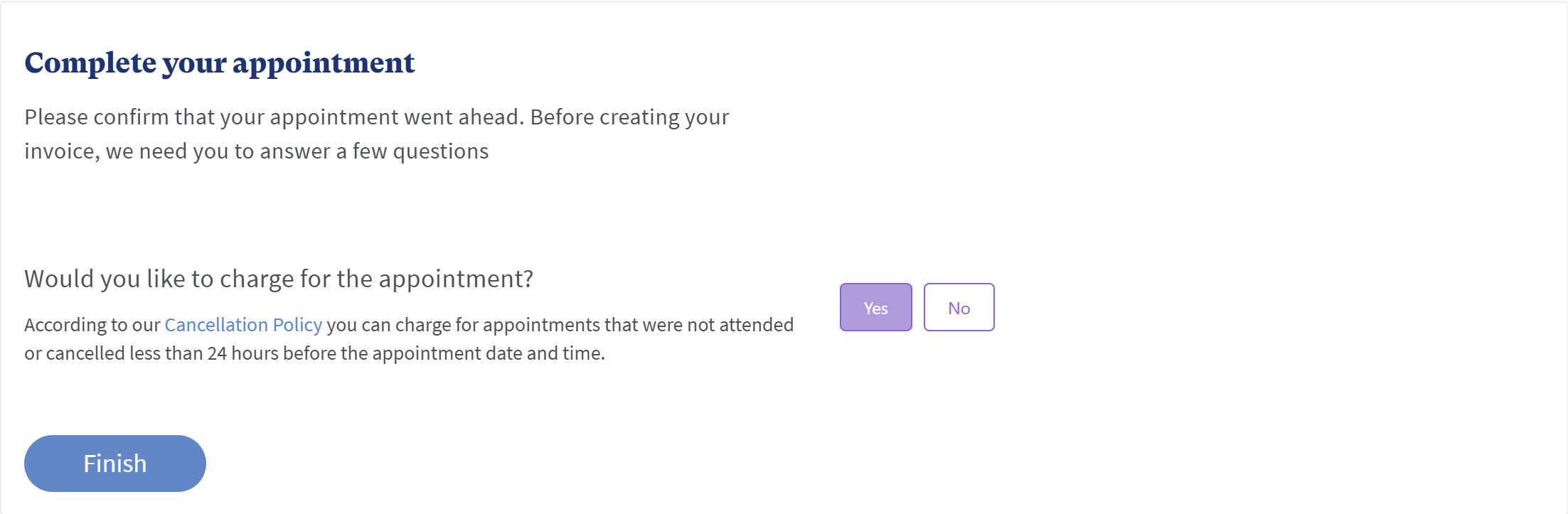
Task: Select Yes to charge for the appointment
Action: tap(875, 308)
